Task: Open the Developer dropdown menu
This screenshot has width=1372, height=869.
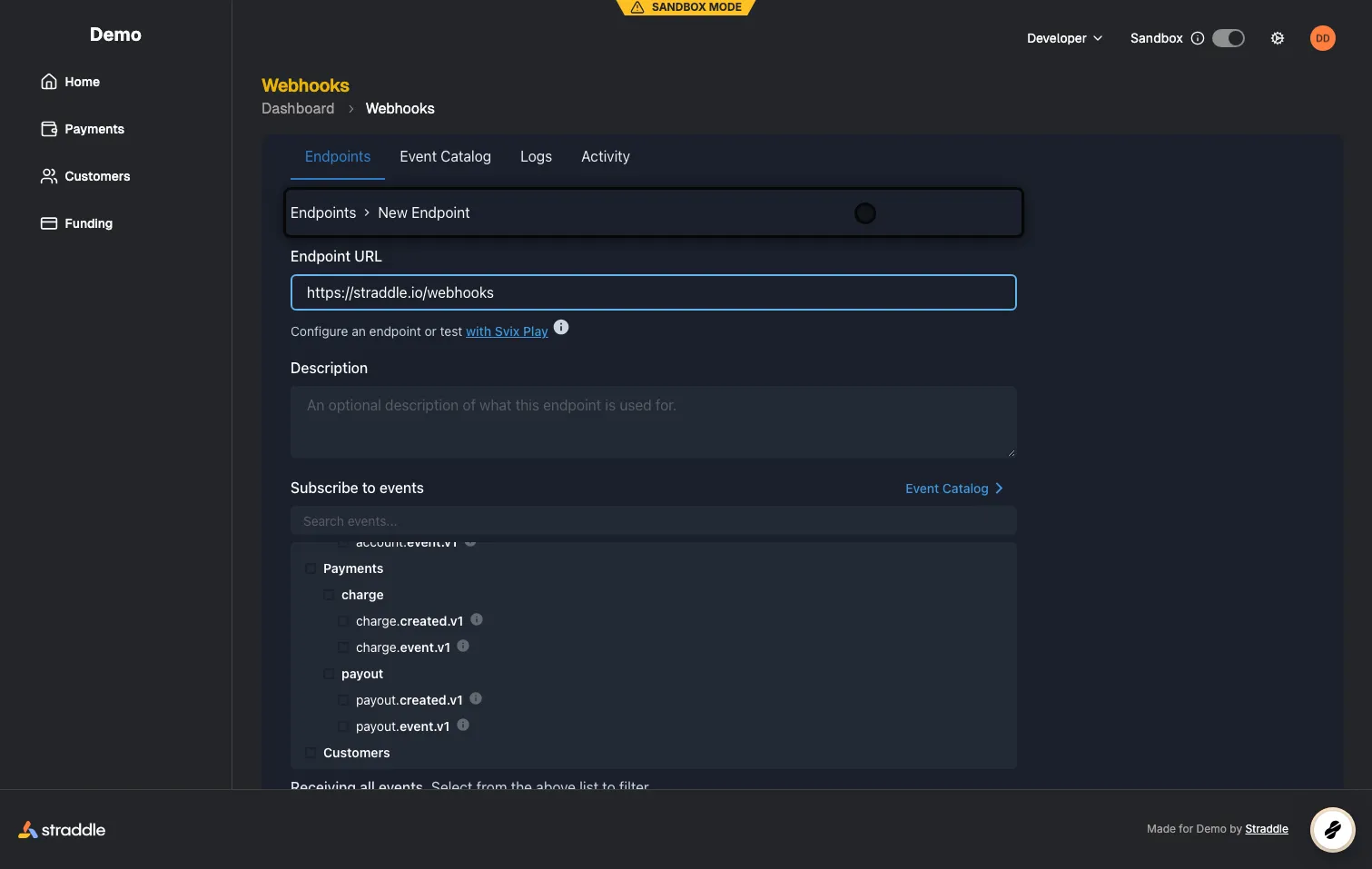Action: (1064, 38)
